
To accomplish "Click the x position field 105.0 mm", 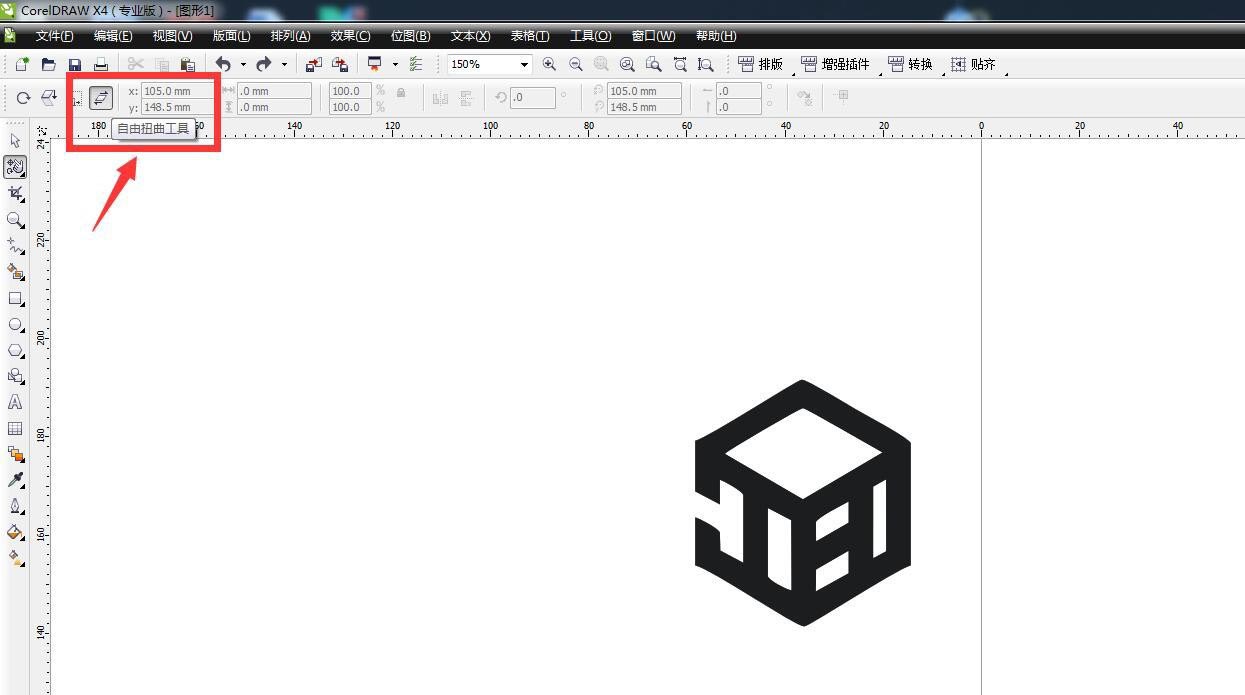I will point(177,91).
